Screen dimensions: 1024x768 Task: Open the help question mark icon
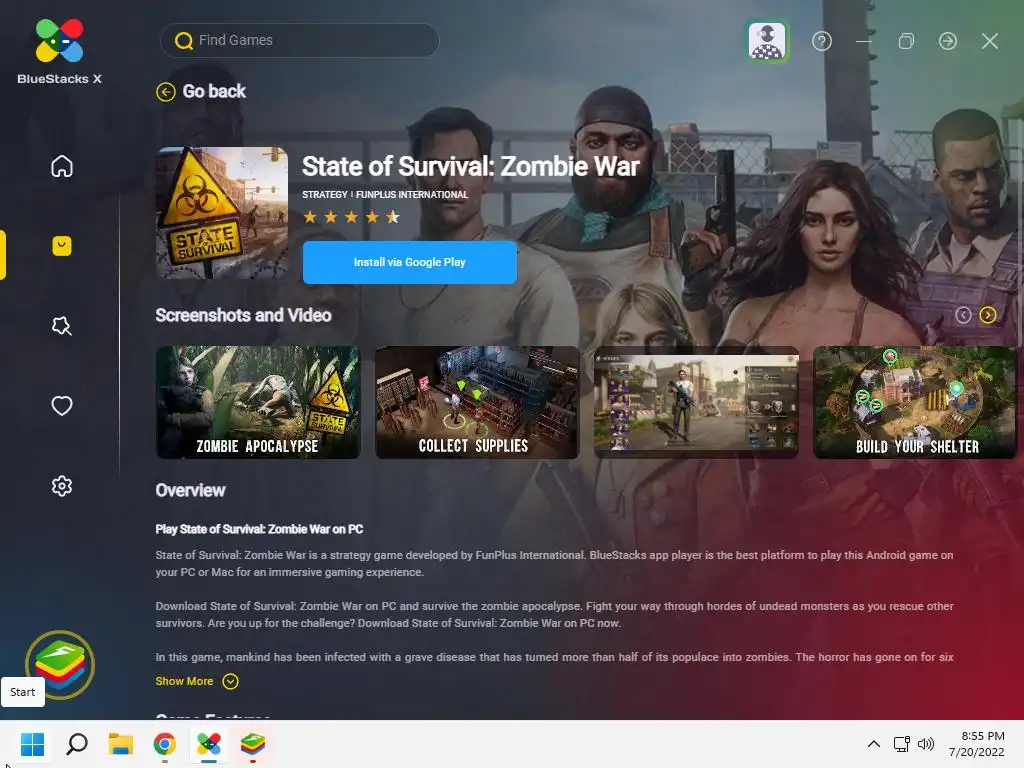(822, 41)
